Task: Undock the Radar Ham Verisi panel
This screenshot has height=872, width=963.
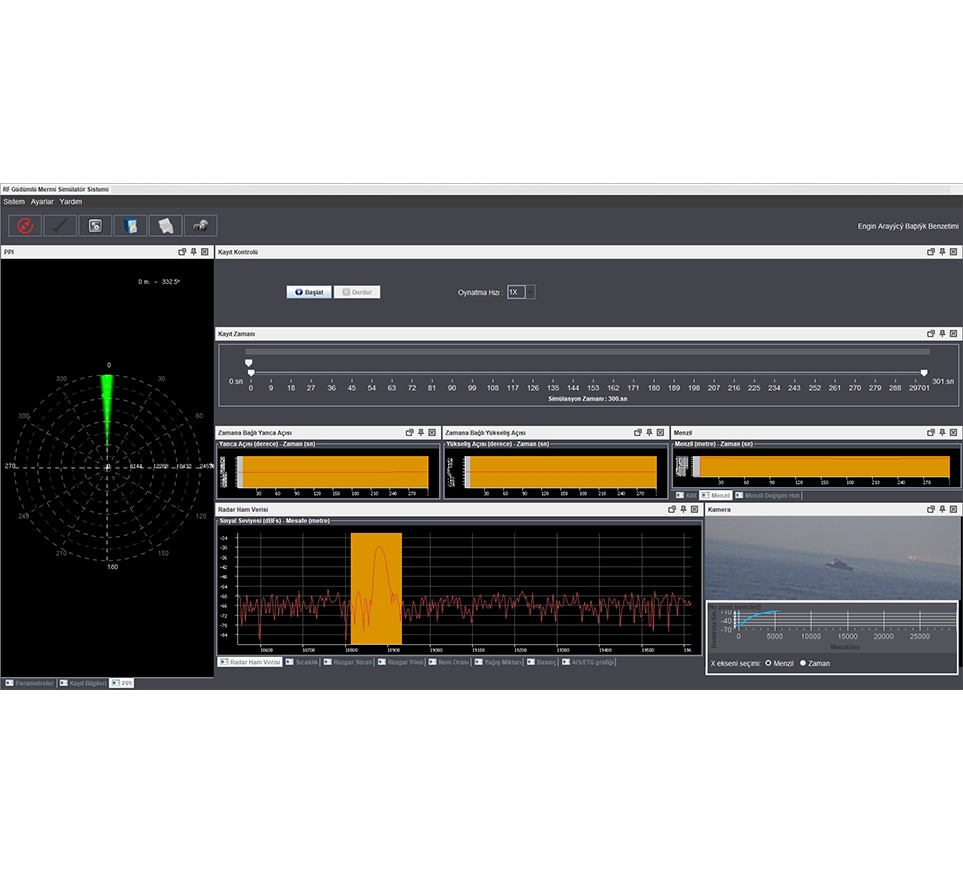Action: pos(672,510)
